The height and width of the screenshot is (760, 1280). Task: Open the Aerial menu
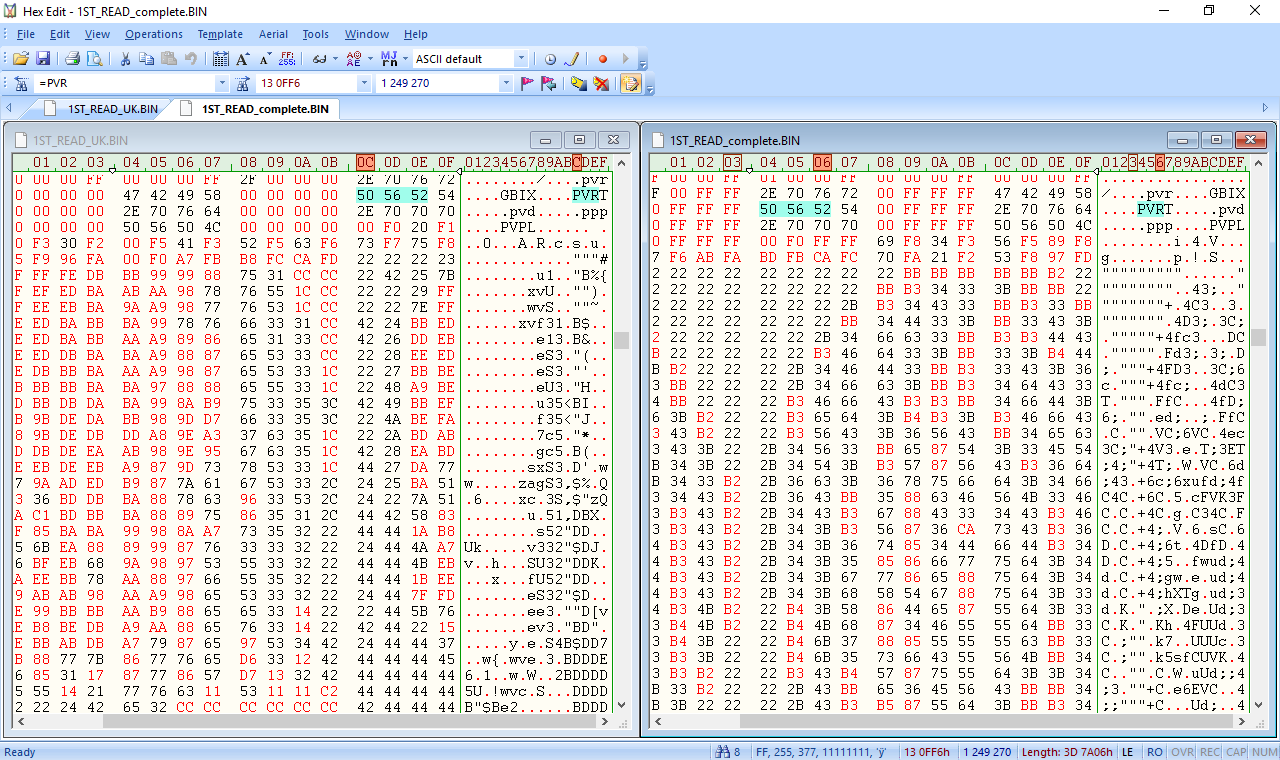pyautogui.click(x=273, y=34)
